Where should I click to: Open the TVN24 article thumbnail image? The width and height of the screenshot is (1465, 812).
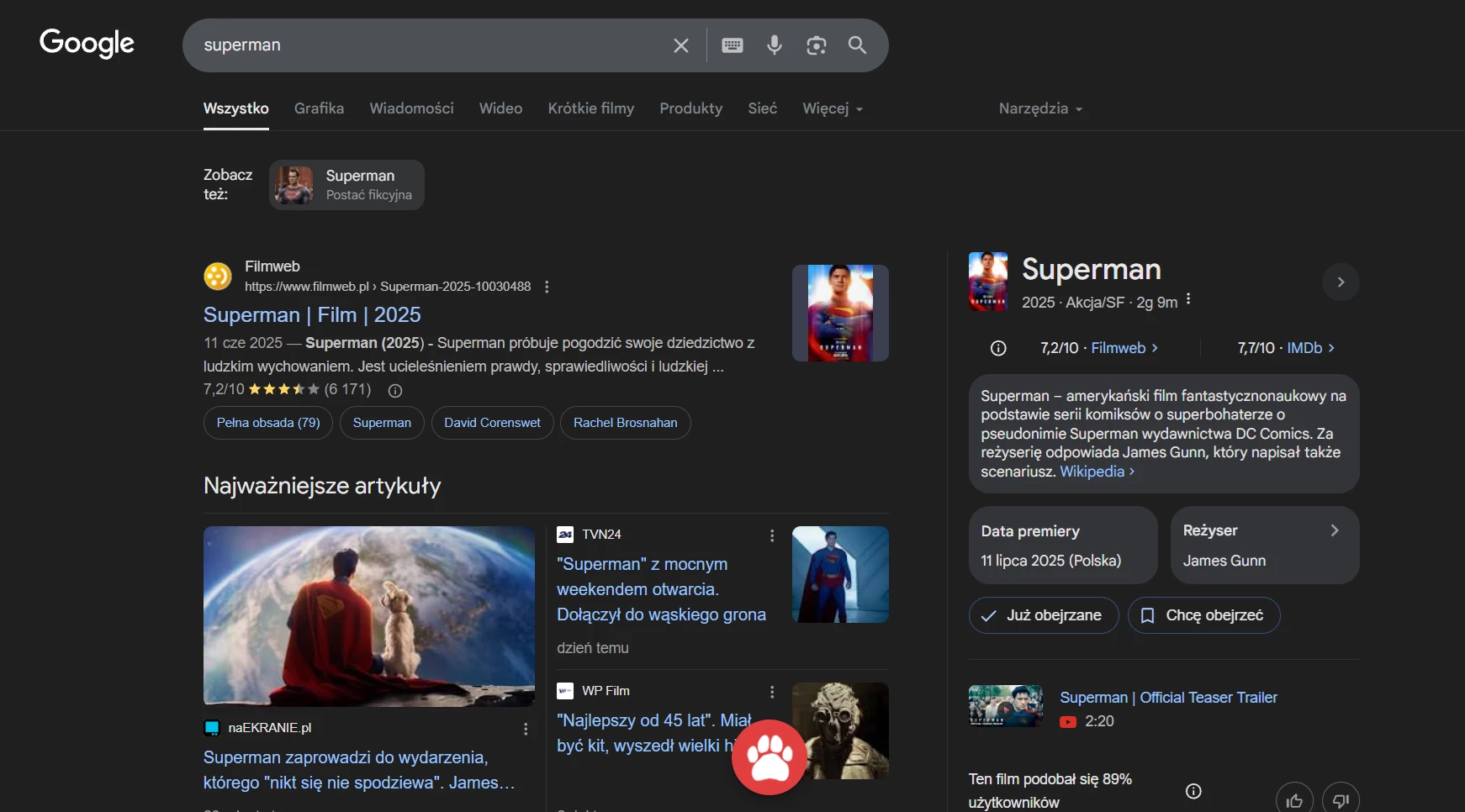[840, 575]
